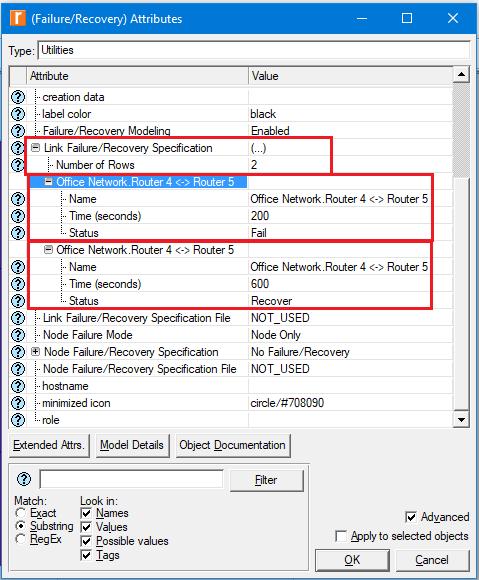Click help icon next to Failure/Recovery Modeling
The image size is (479, 580).
(x=18, y=131)
